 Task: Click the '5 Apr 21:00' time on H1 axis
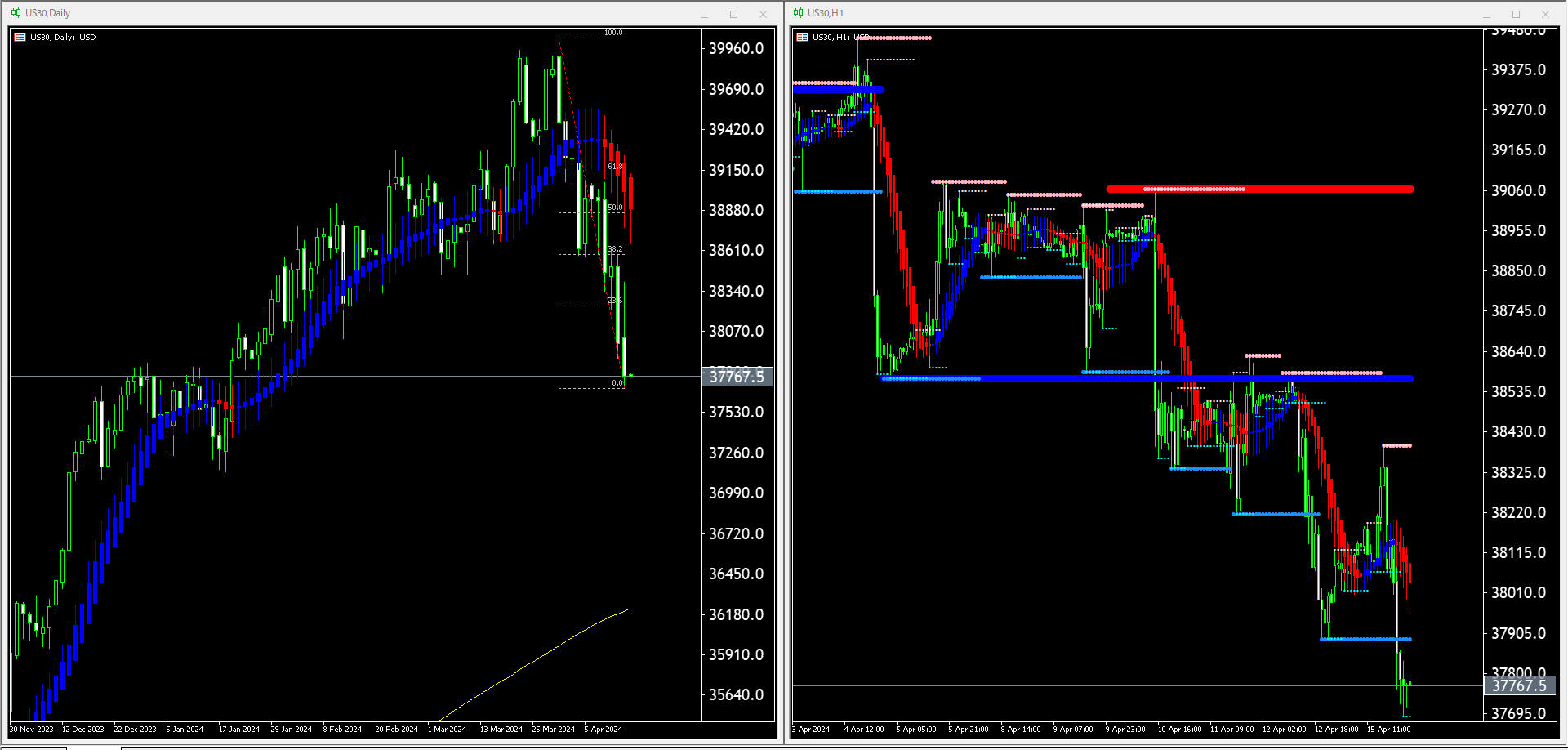pos(969,730)
